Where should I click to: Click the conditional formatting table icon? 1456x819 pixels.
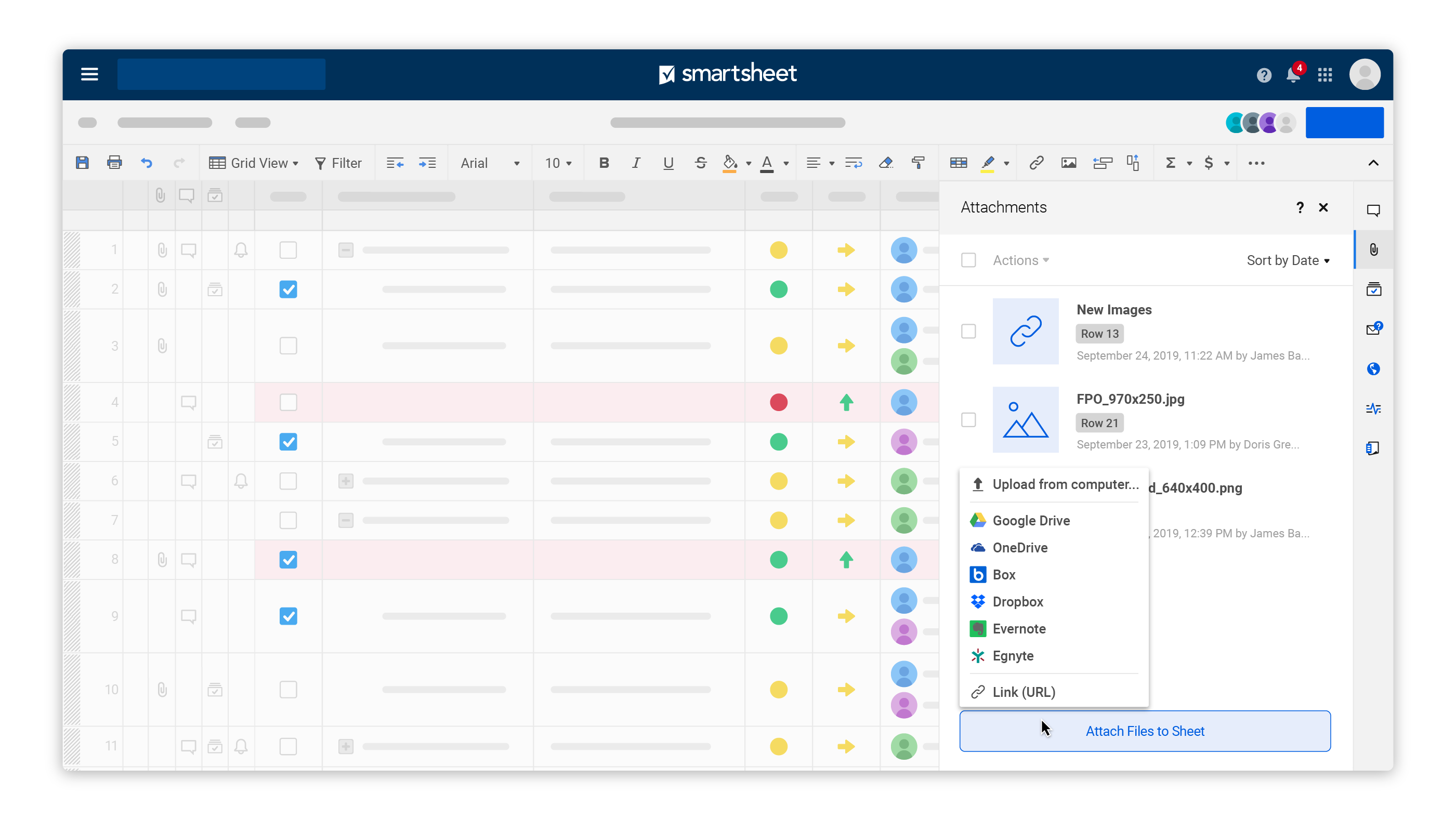pos(958,163)
